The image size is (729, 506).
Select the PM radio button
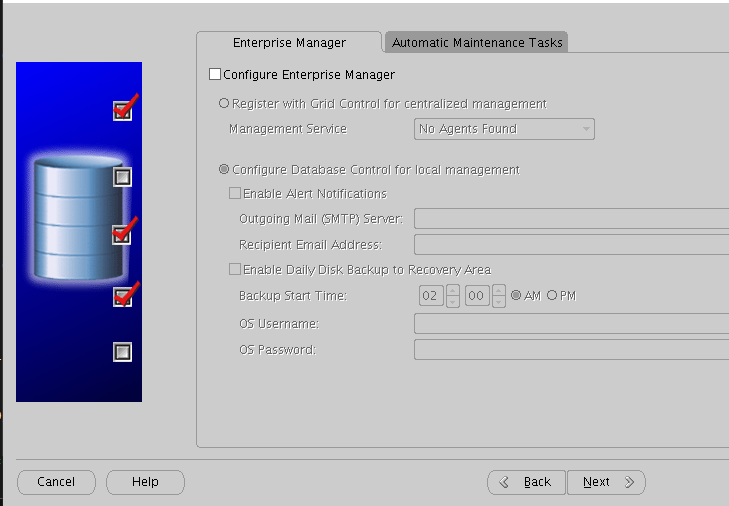[x=552, y=295]
